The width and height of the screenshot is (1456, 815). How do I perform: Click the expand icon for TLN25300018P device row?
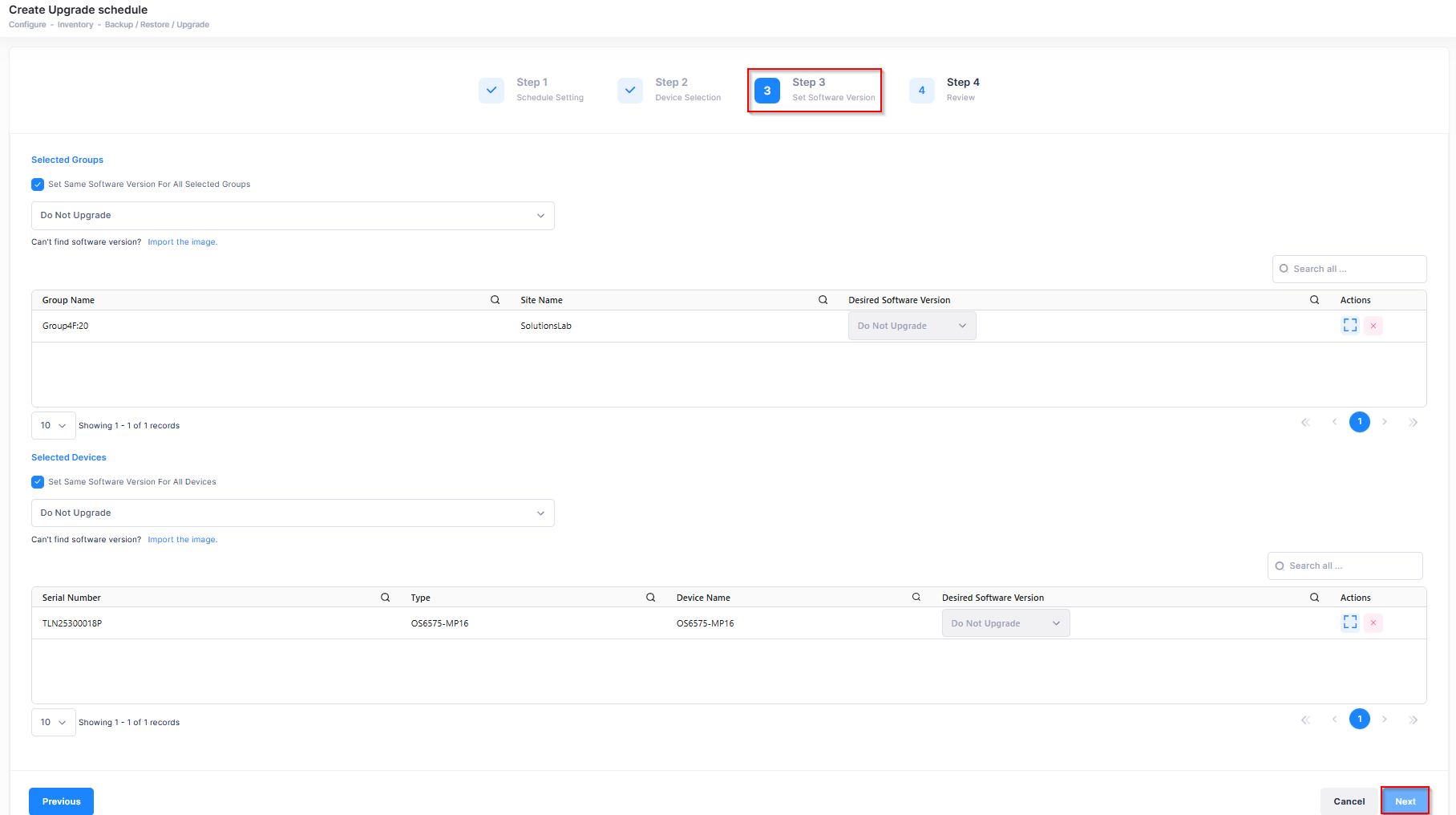(x=1350, y=622)
